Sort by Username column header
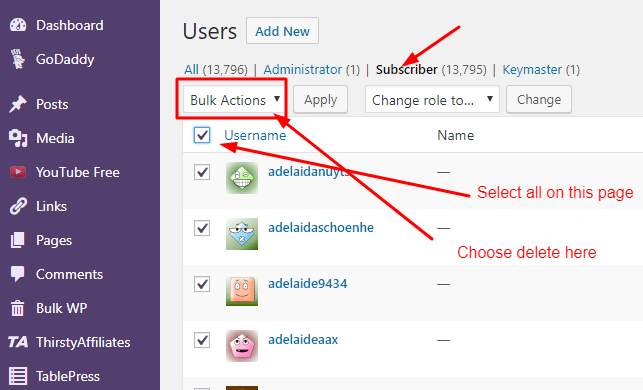This screenshot has width=643, height=390. click(255, 135)
